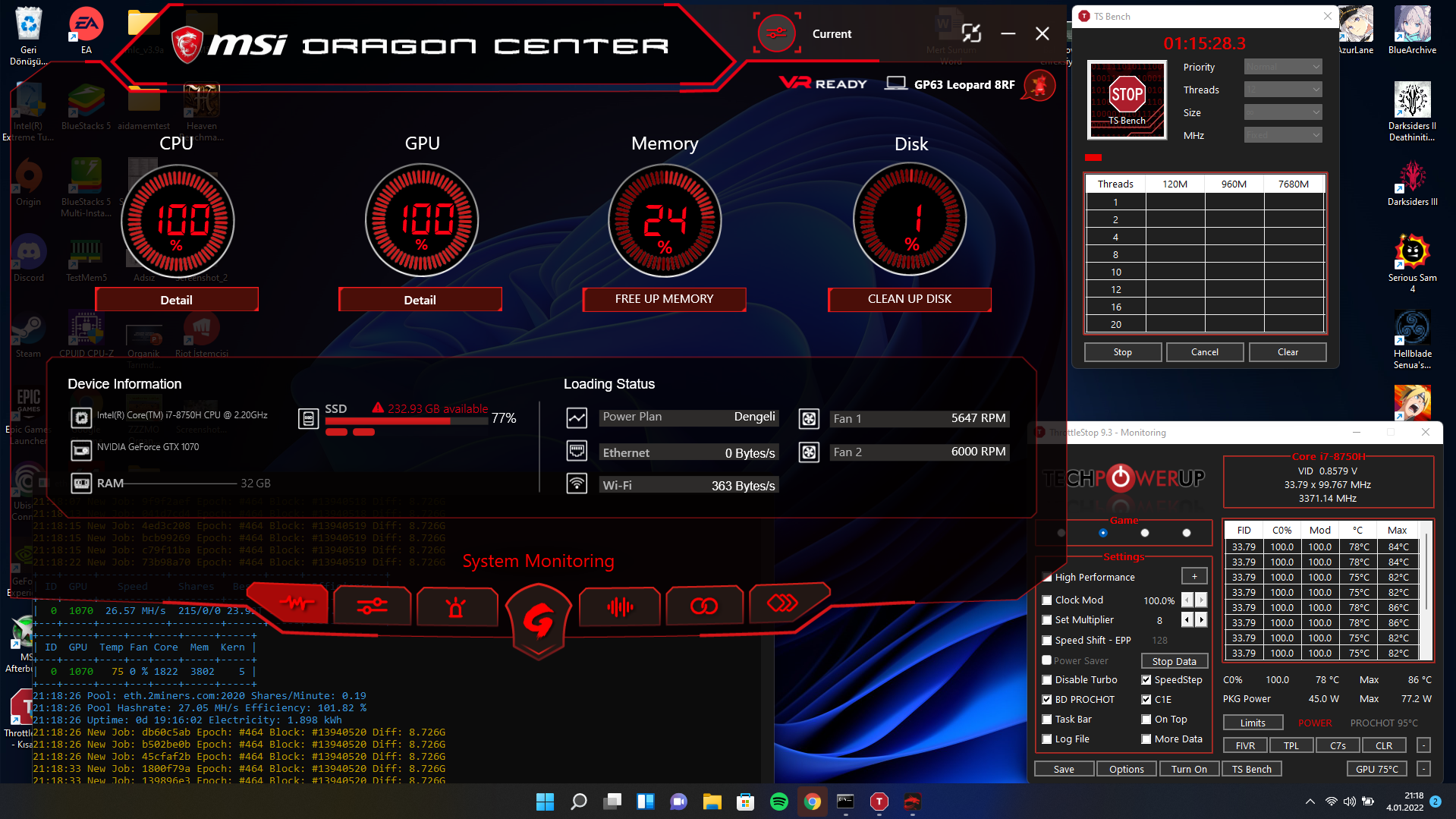Click the CPU Detail button
Image resolution: width=1456 pixels, height=819 pixels.
[177, 300]
